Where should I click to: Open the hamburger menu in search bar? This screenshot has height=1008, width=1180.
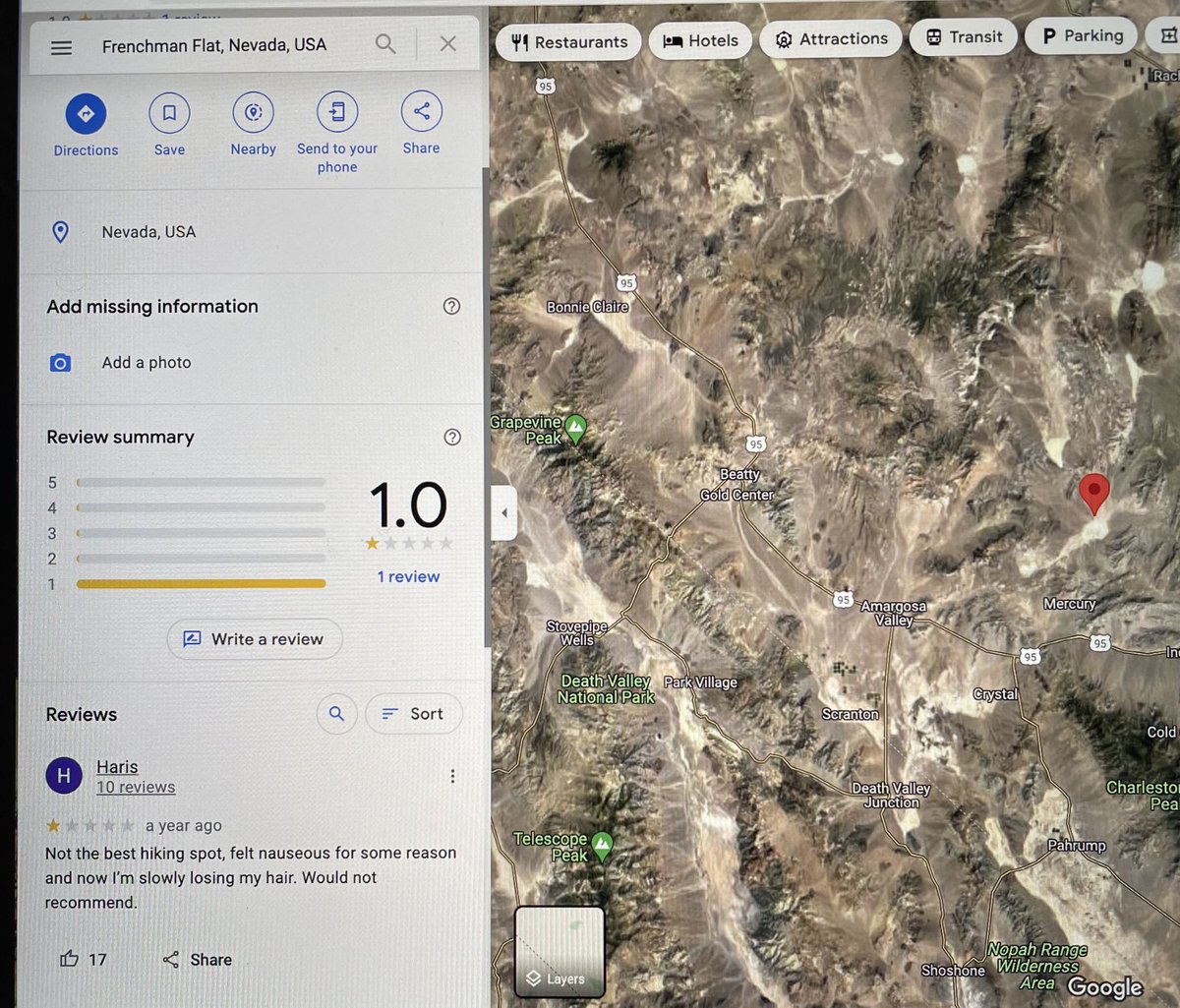[x=61, y=47]
